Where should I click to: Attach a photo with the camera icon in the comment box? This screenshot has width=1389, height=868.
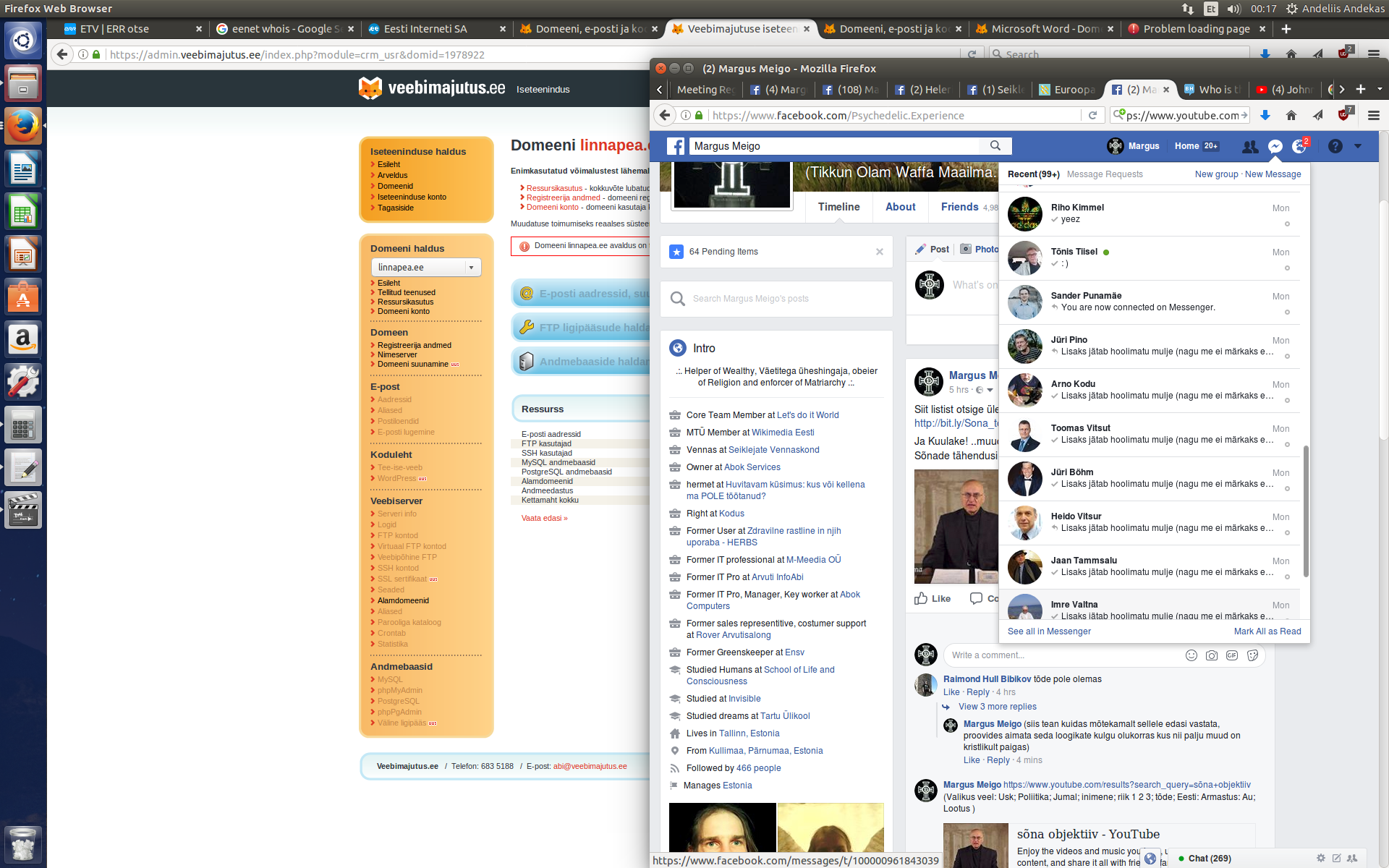tap(1212, 655)
